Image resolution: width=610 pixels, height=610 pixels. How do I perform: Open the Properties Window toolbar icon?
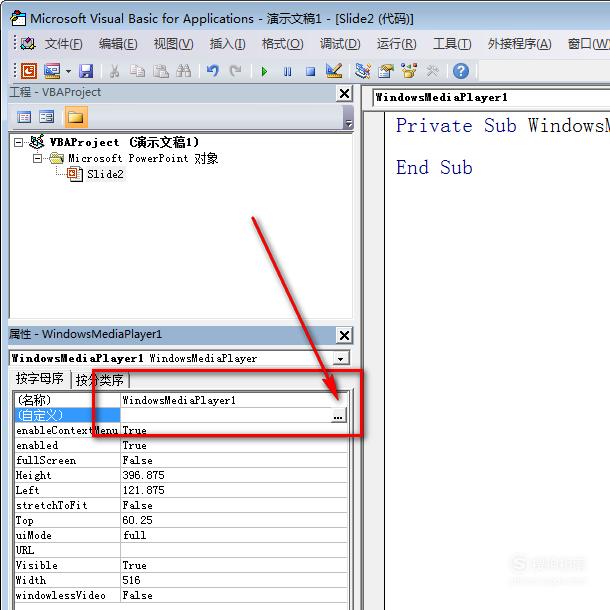click(386, 71)
